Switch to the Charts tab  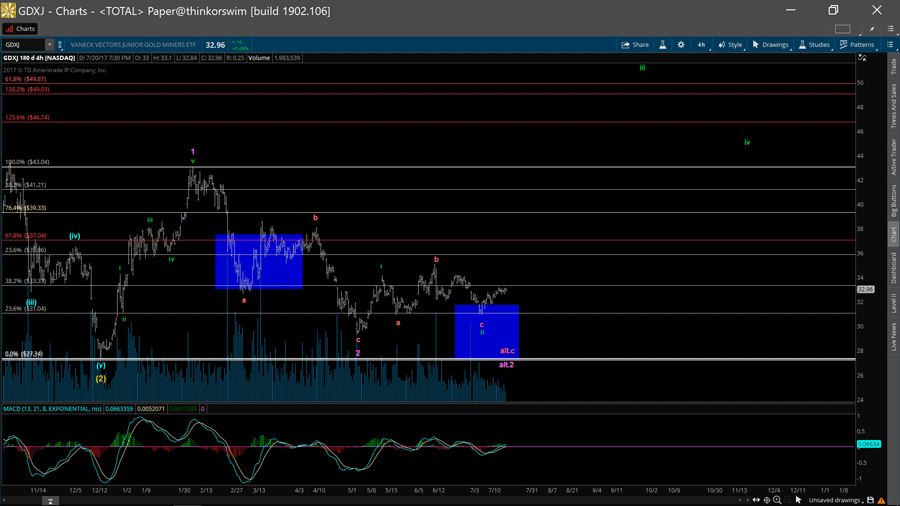20,29
